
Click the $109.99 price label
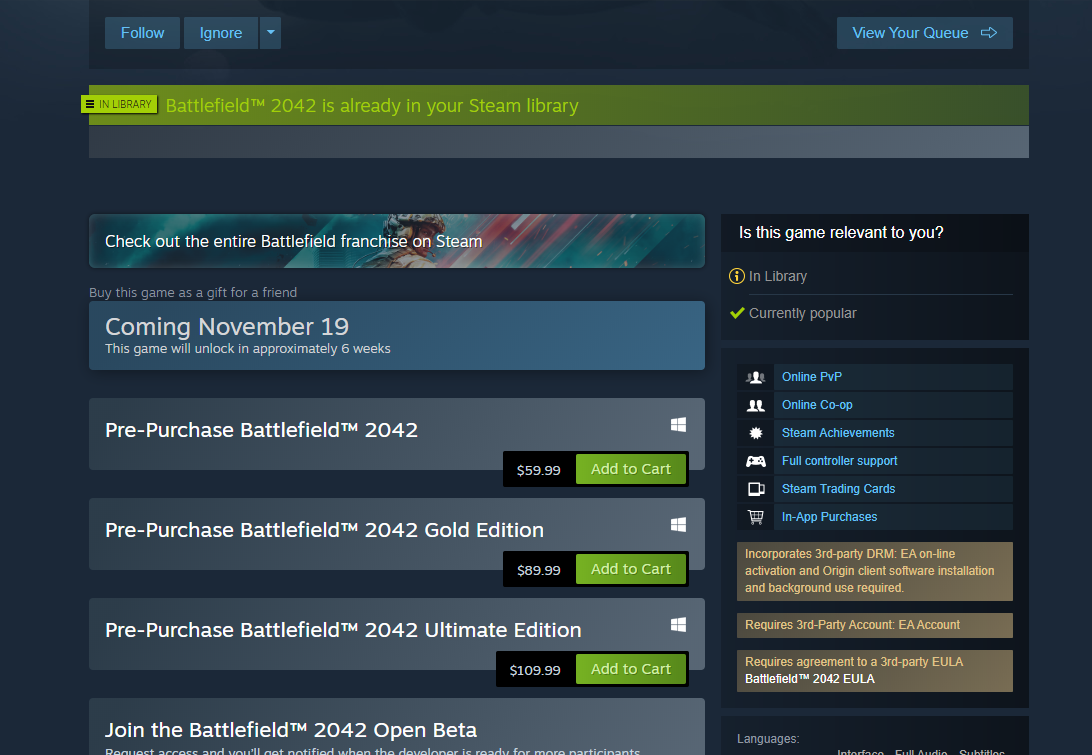tap(535, 671)
